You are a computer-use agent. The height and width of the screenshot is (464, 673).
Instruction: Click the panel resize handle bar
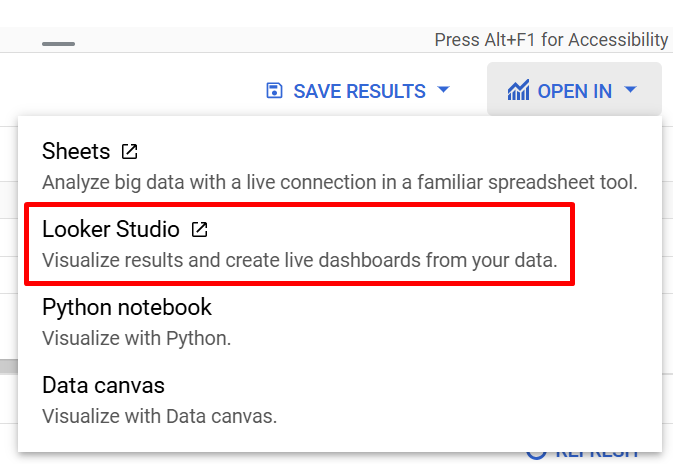tap(58, 44)
